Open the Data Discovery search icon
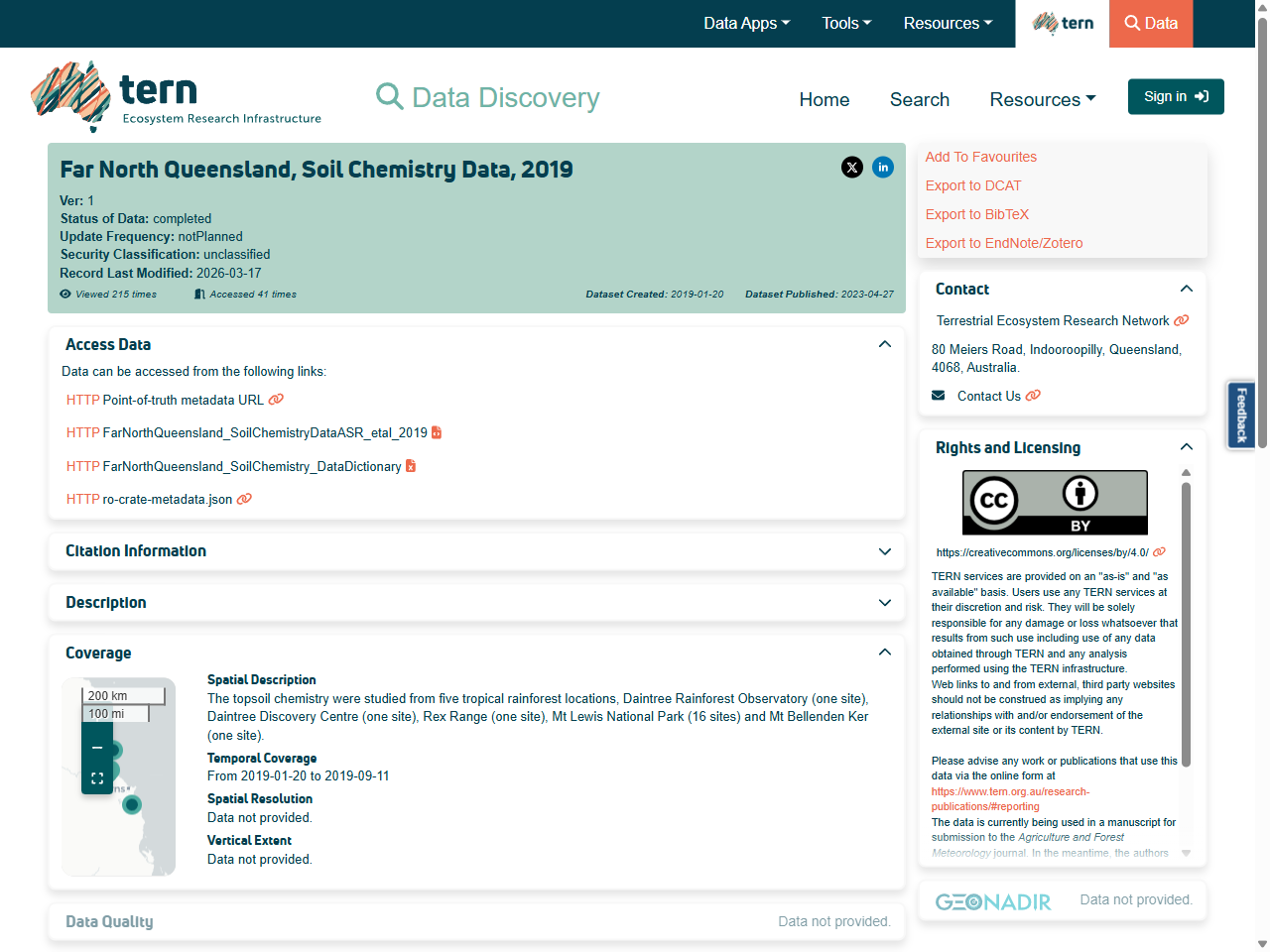This screenshot has height=952, width=1270. coord(389,96)
